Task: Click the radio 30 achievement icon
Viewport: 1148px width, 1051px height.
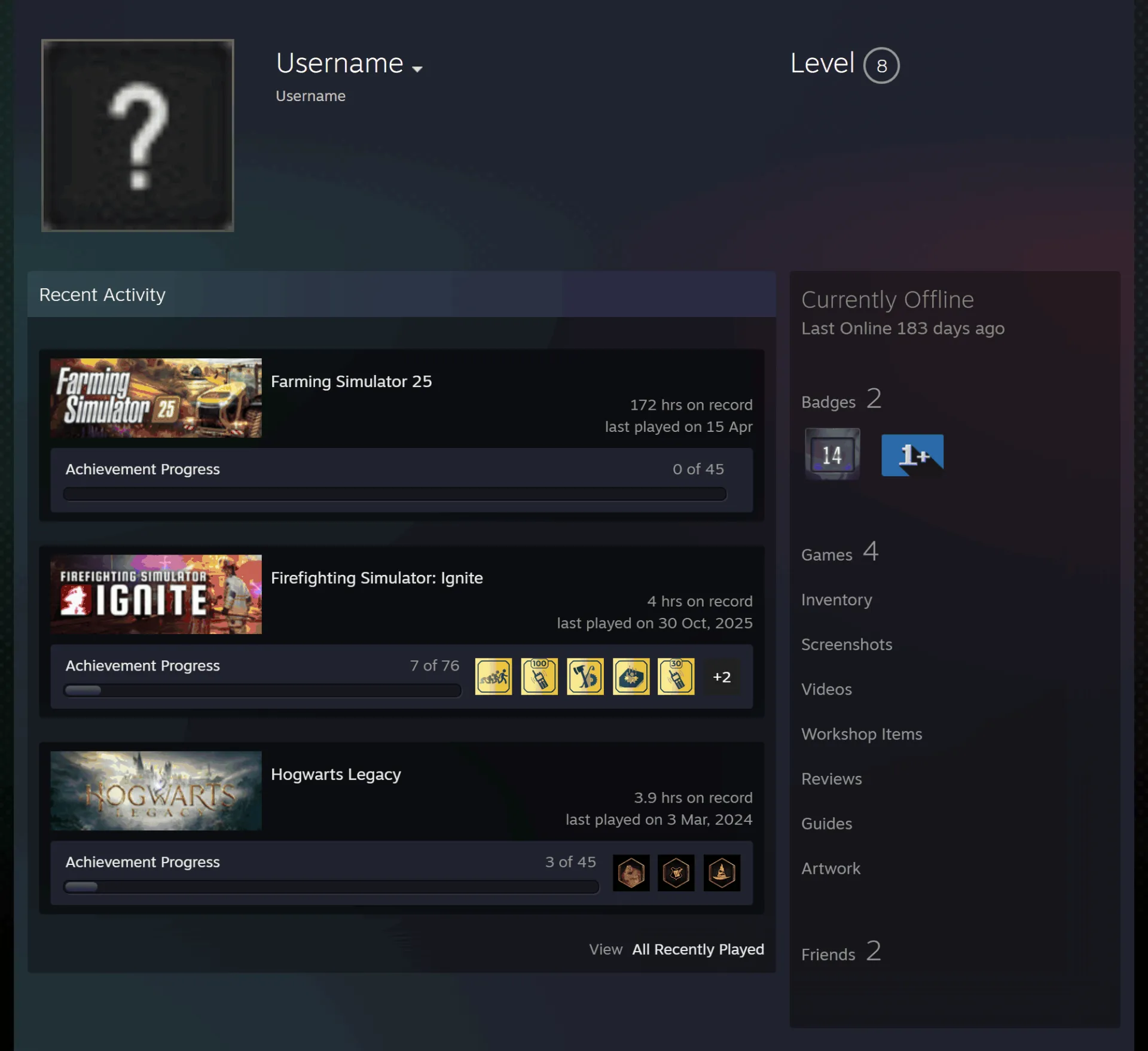Action: [x=676, y=677]
